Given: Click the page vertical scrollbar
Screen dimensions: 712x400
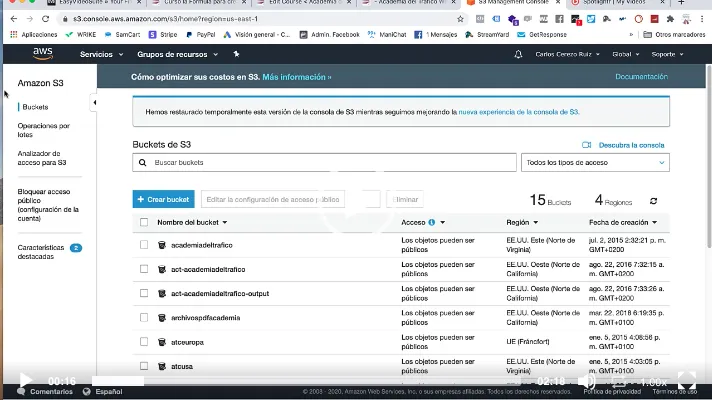Looking at the screenshot, I should click(x=708, y=157).
